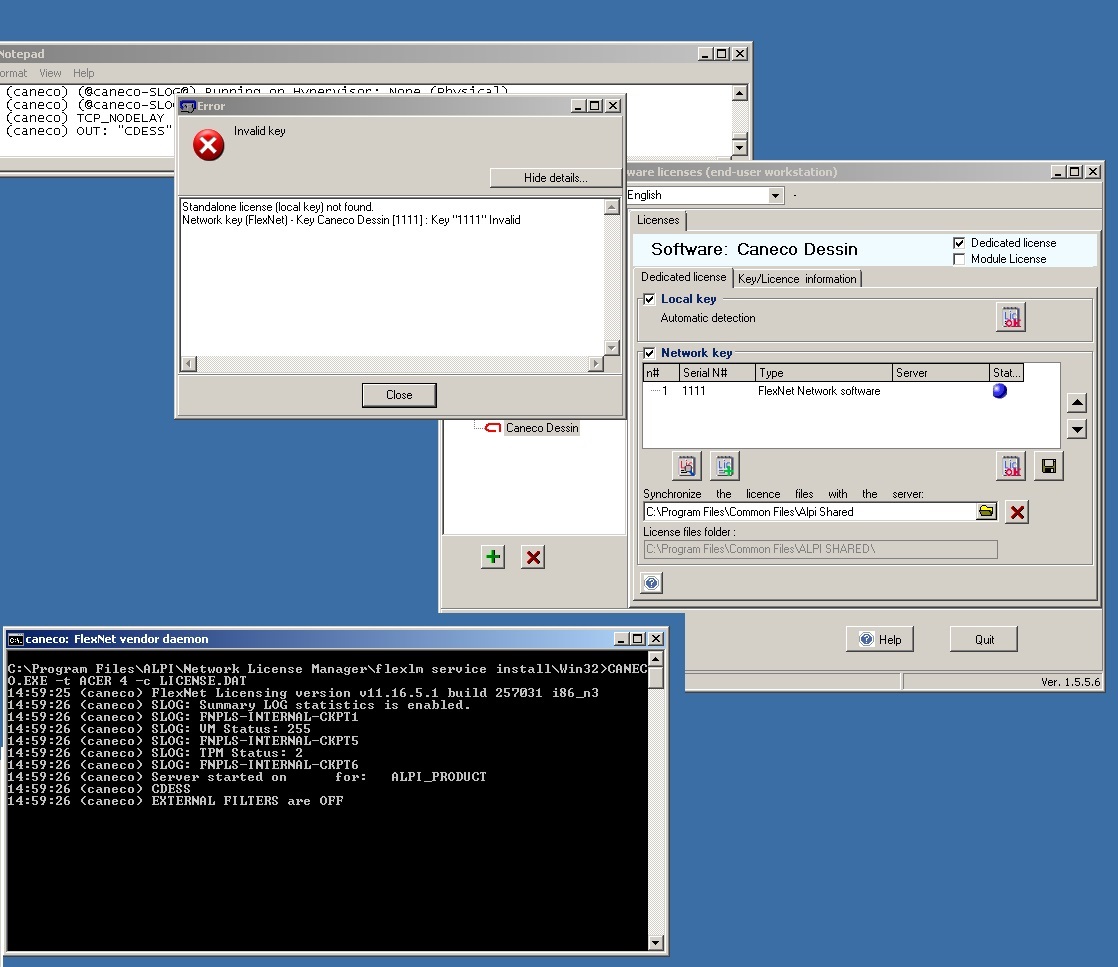Select the Dedicated license tab

pos(683,277)
